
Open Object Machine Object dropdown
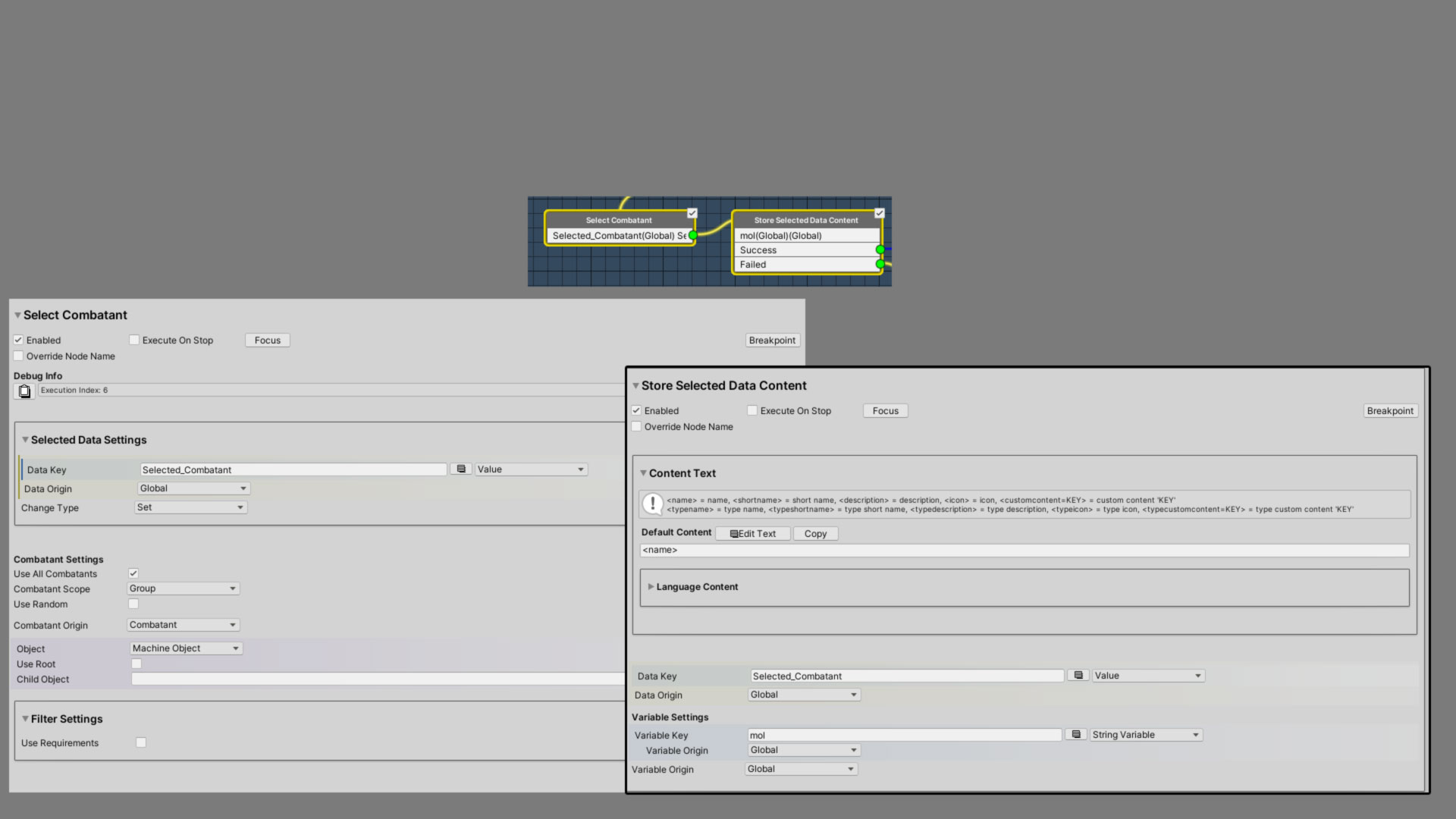[x=187, y=648]
